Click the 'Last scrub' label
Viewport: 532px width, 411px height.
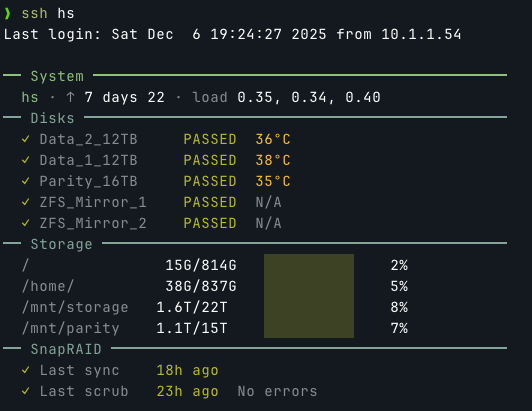click(84, 392)
